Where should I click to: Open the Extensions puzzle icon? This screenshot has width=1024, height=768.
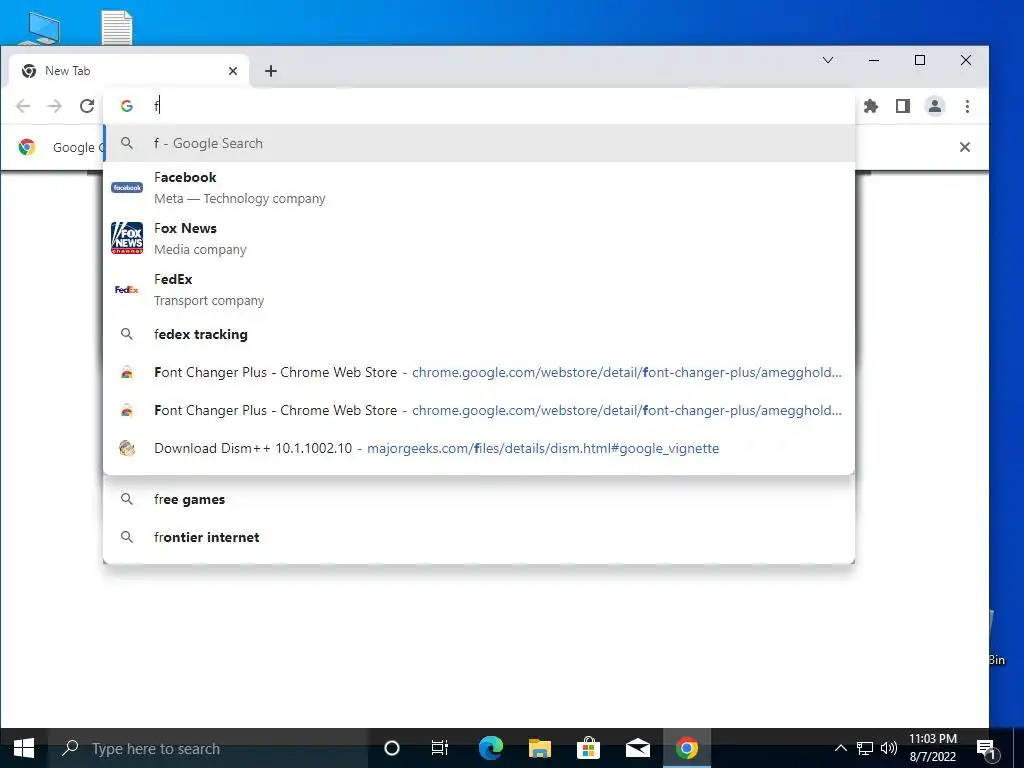point(871,106)
